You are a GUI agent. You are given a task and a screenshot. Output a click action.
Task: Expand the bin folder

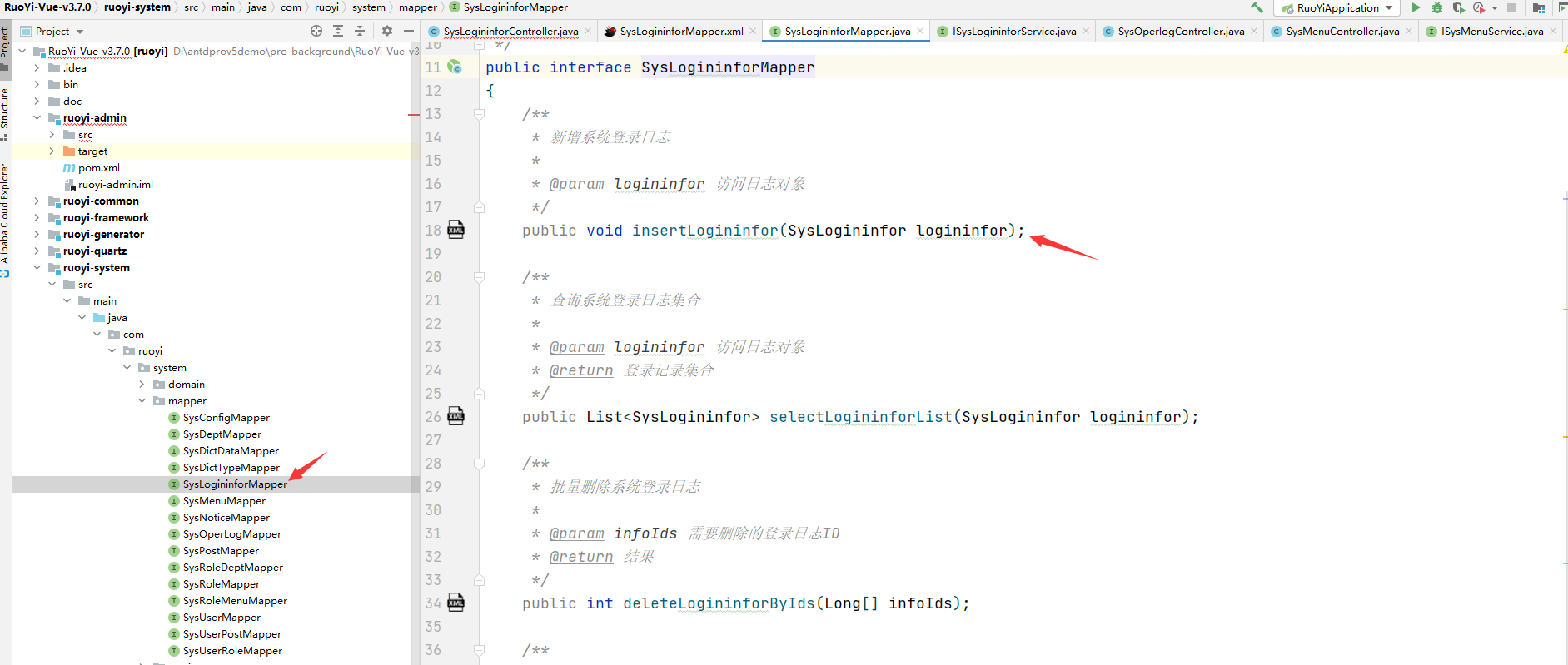tap(37, 84)
